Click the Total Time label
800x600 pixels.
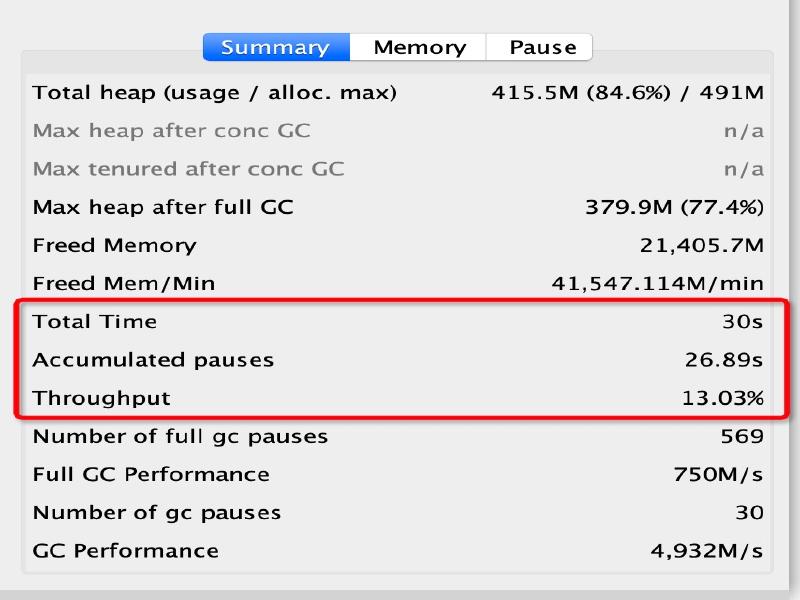tap(94, 321)
